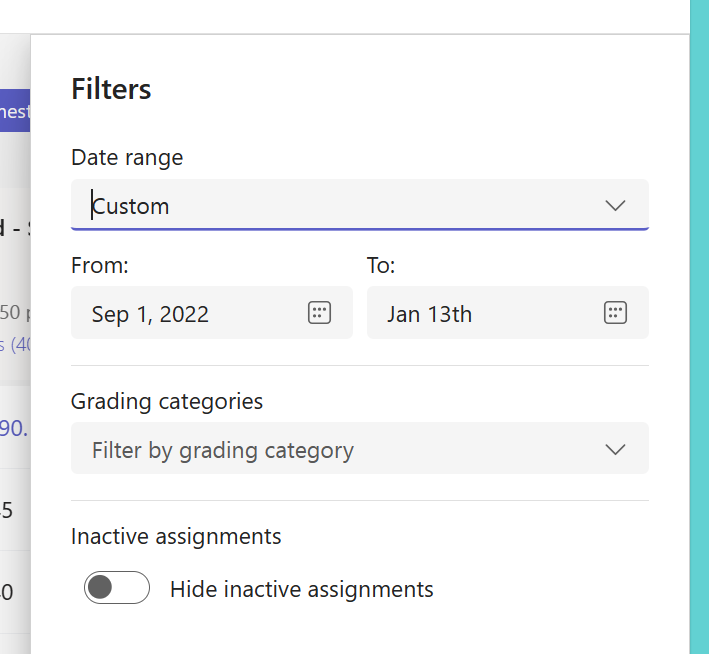Image resolution: width=709 pixels, height=654 pixels.
Task: Click the 'Grading categories' section label
Action: tap(167, 401)
